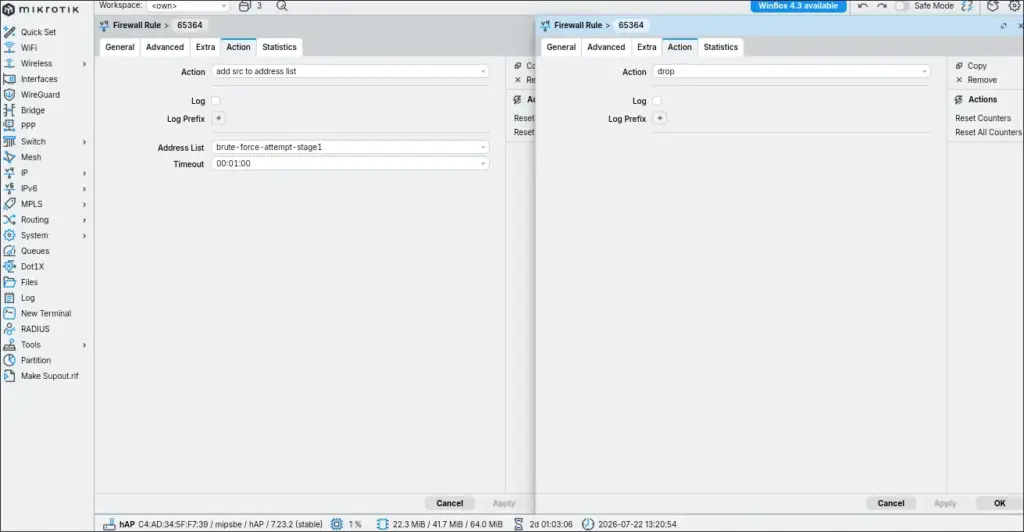Open the WireGuard sidebar icon

pyautogui.click(x=10, y=95)
